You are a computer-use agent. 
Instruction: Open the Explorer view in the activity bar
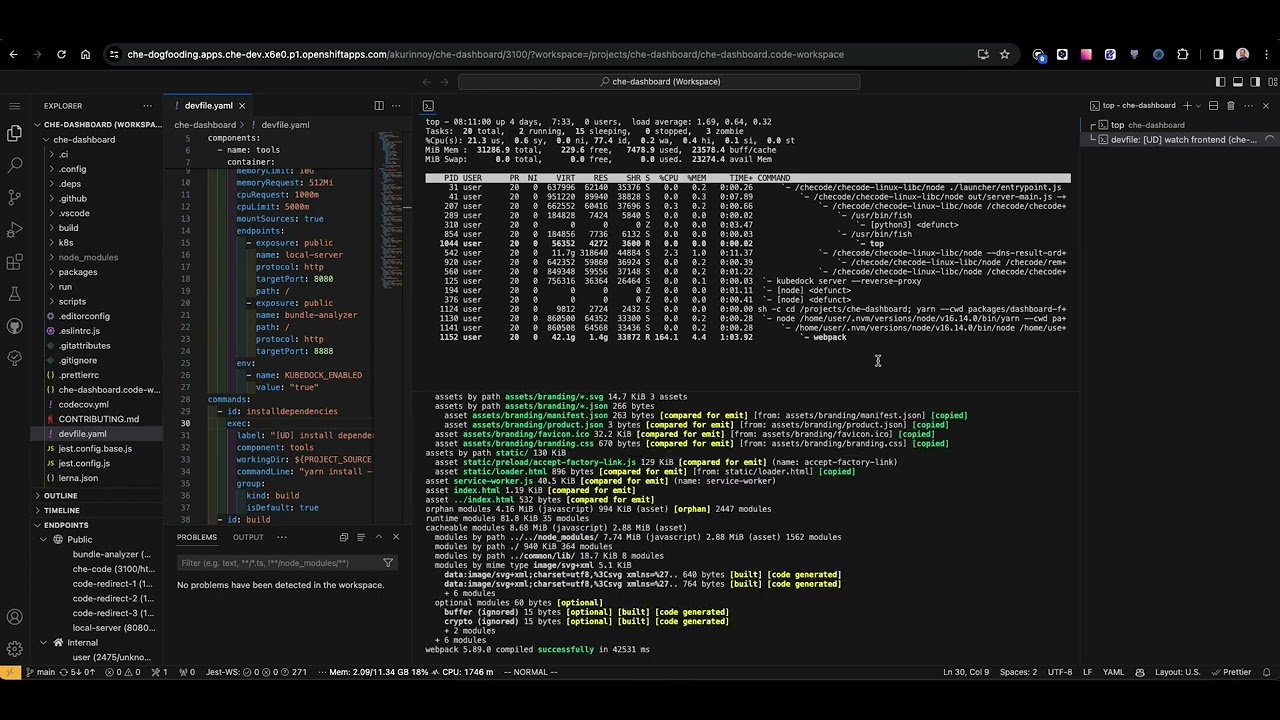(x=15, y=133)
